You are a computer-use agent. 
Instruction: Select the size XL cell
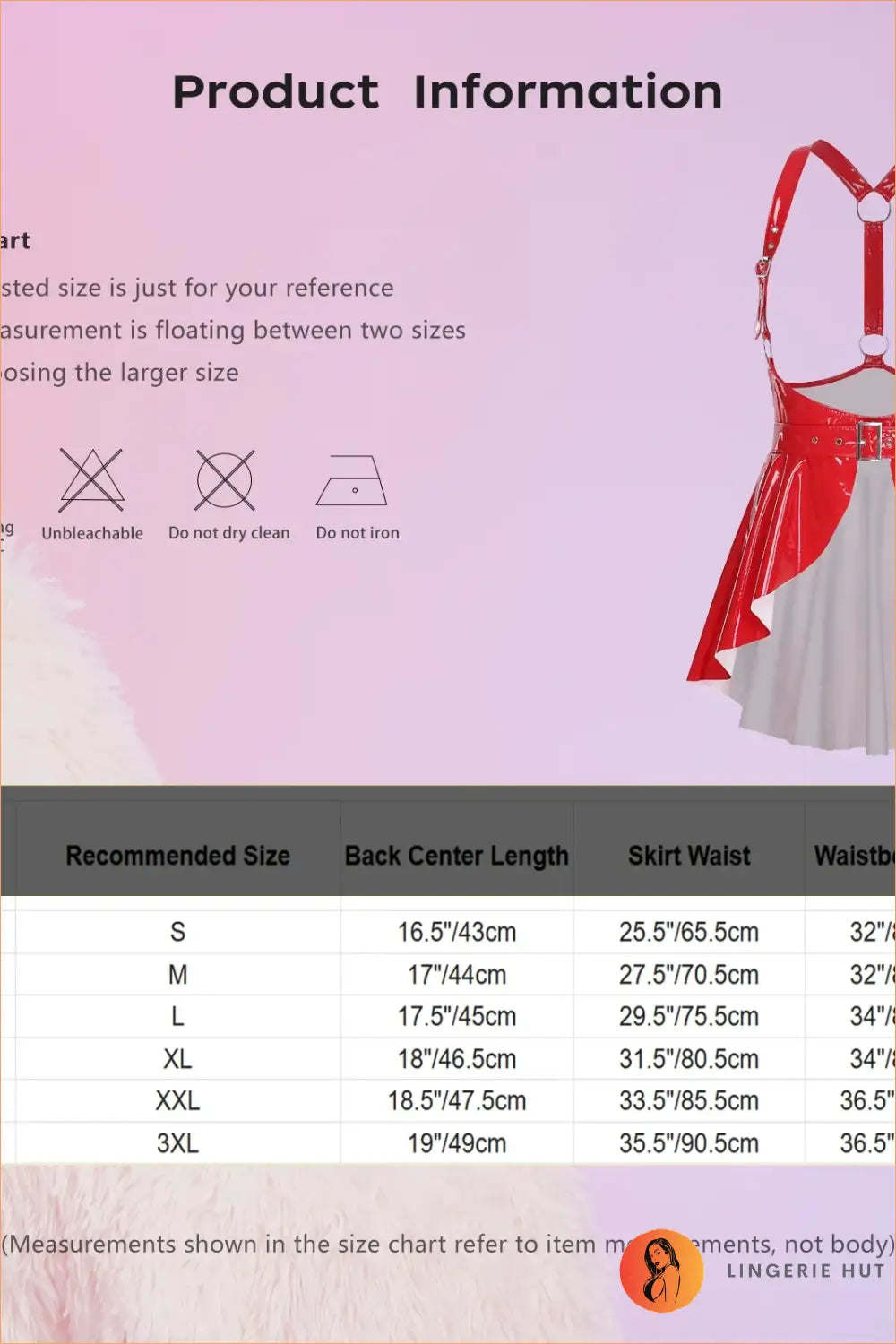177,1058
